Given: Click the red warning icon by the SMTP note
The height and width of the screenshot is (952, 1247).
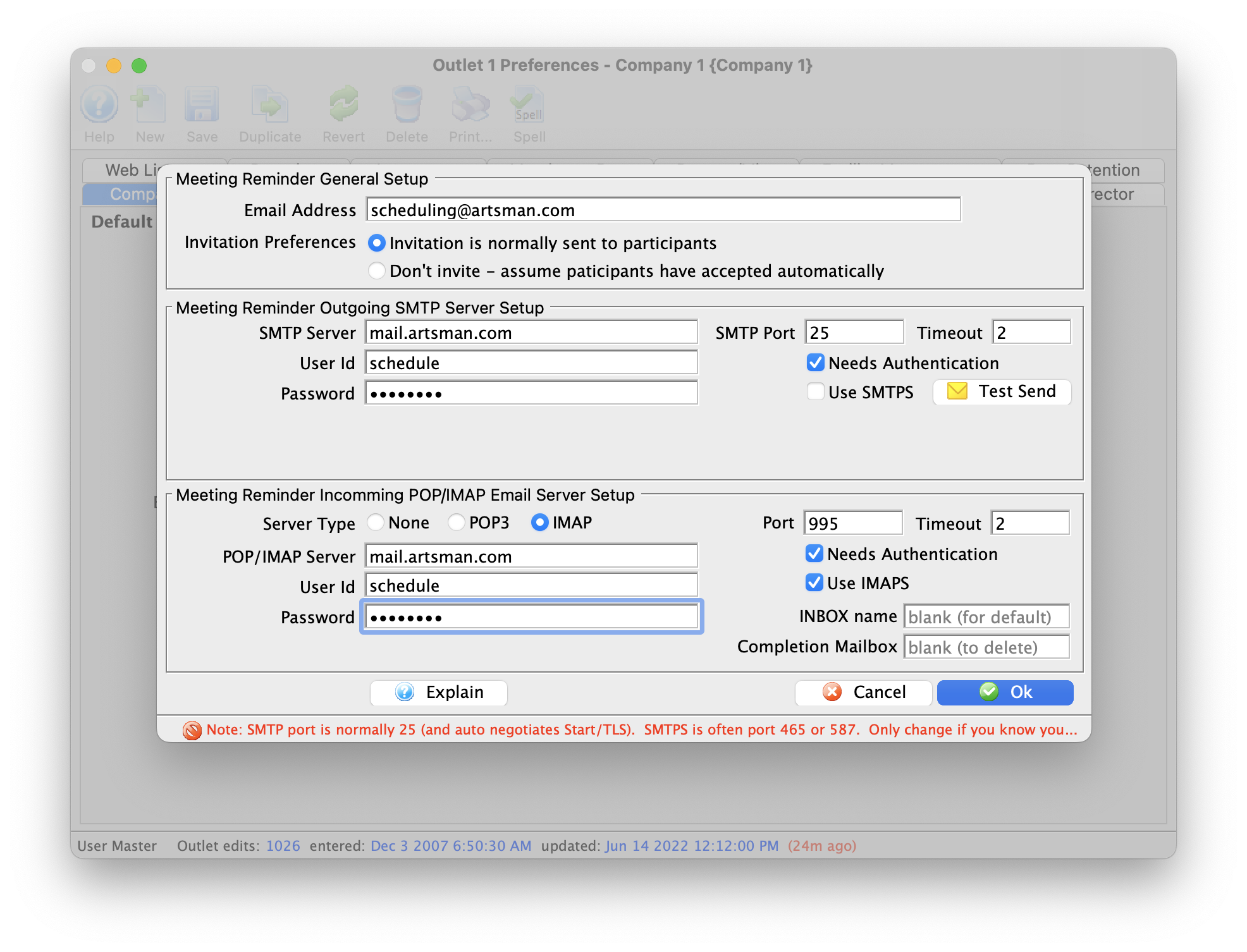Looking at the screenshot, I should [x=192, y=730].
